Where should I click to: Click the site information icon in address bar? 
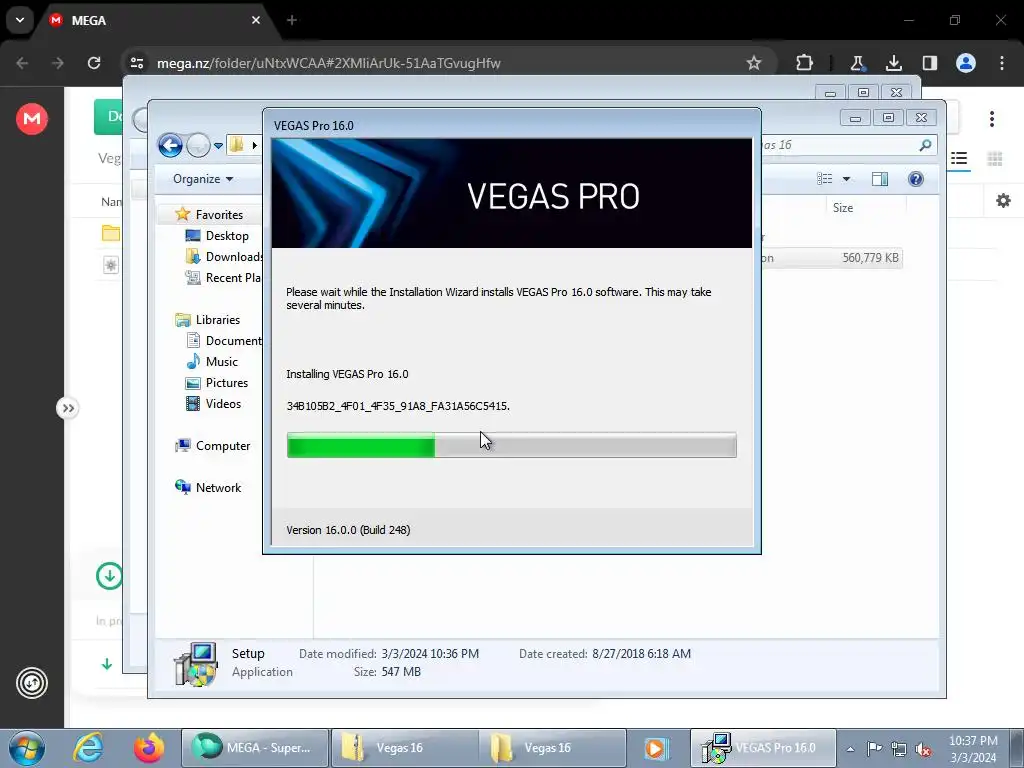coord(137,63)
